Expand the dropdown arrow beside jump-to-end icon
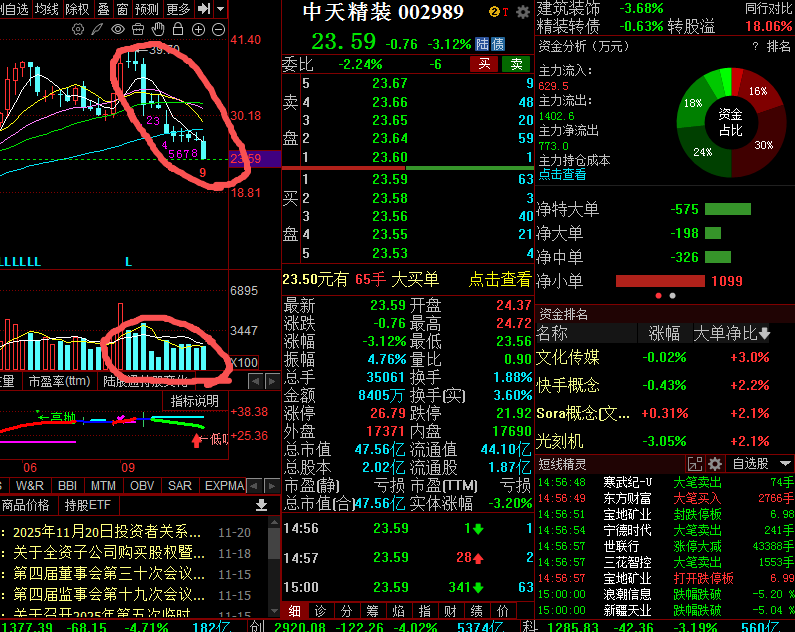795x632 pixels. tap(221, 9)
